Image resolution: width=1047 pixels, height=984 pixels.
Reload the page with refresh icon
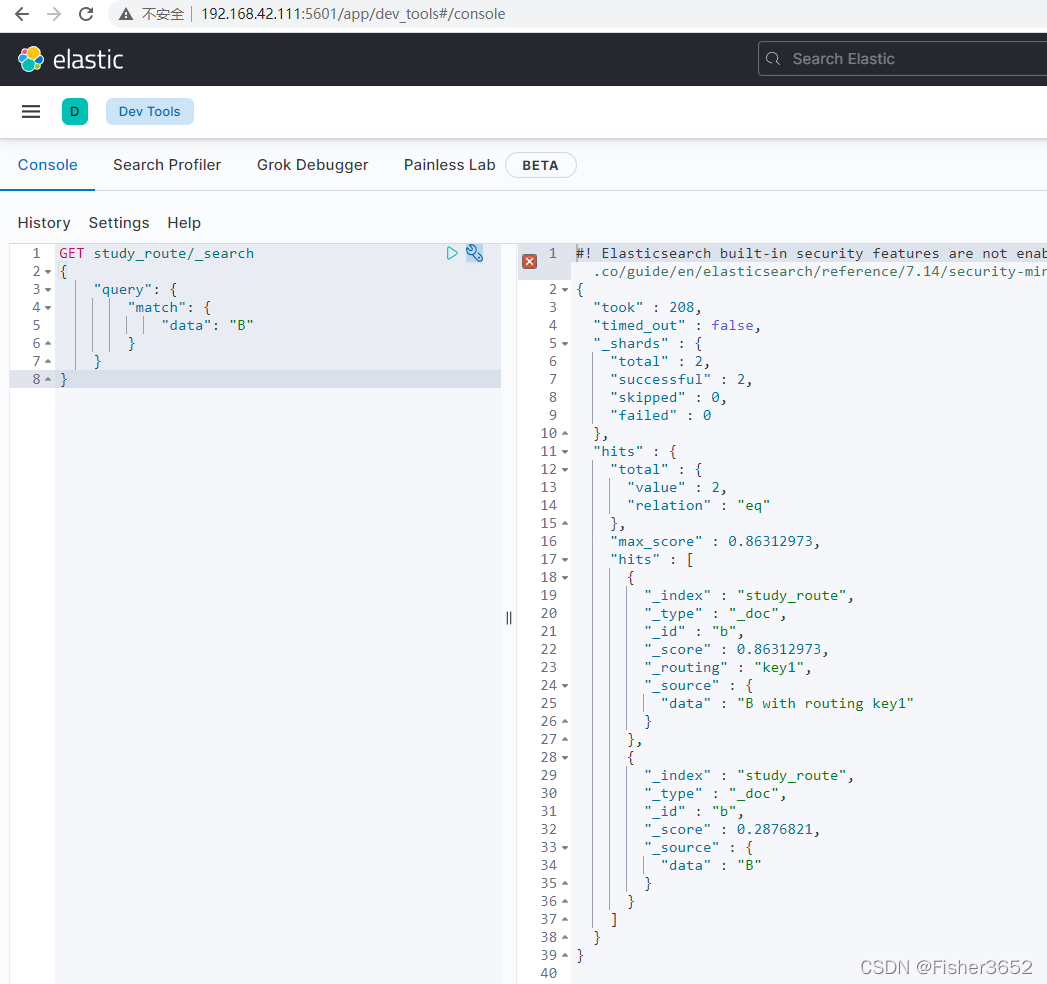(86, 14)
